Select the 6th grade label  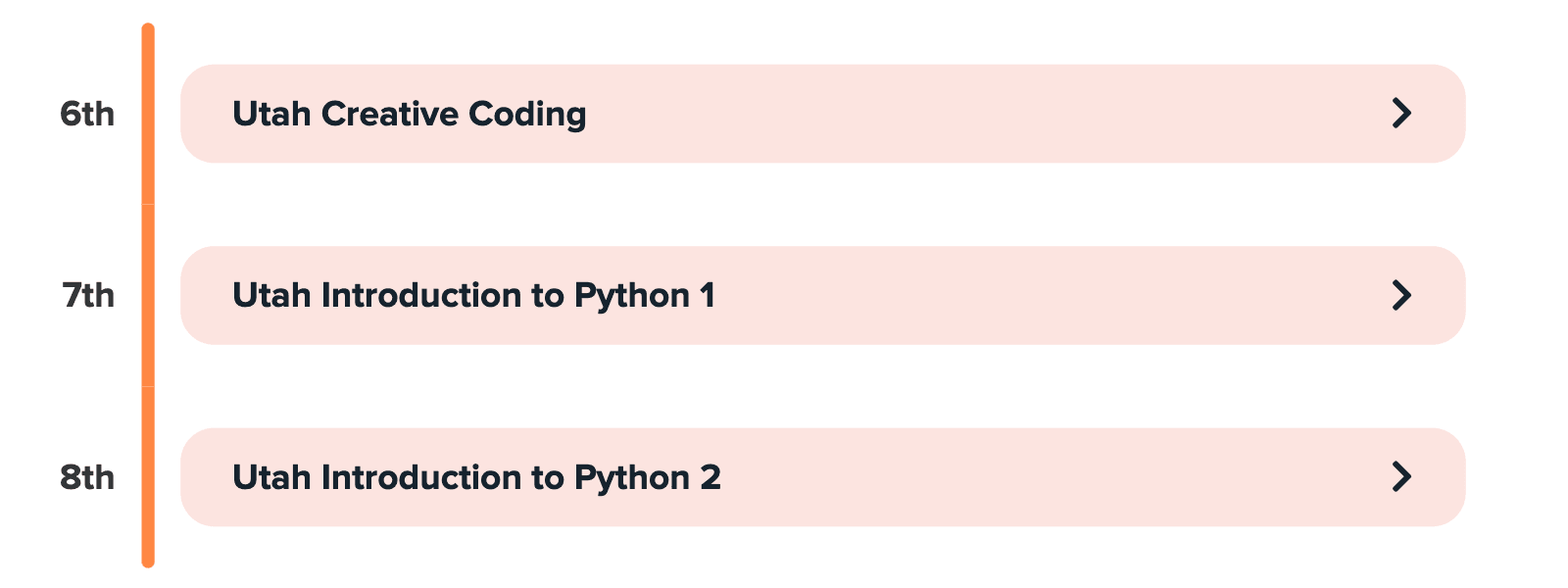[87, 114]
